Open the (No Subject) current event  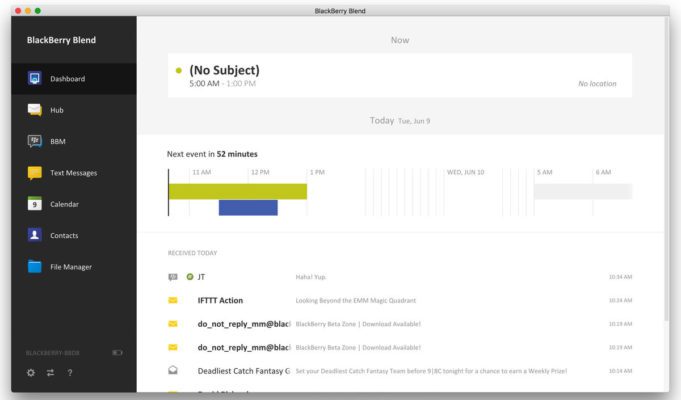(x=400, y=75)
